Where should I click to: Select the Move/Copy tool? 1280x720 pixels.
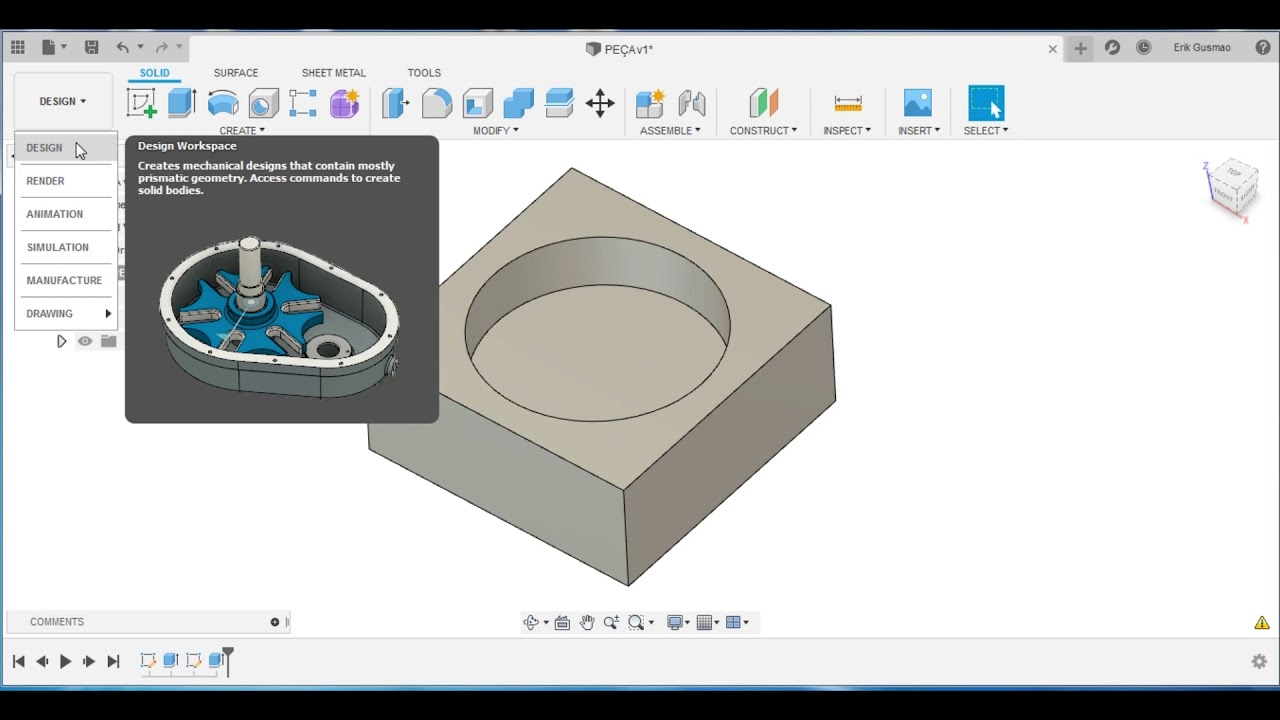click(x=600, y=103)
